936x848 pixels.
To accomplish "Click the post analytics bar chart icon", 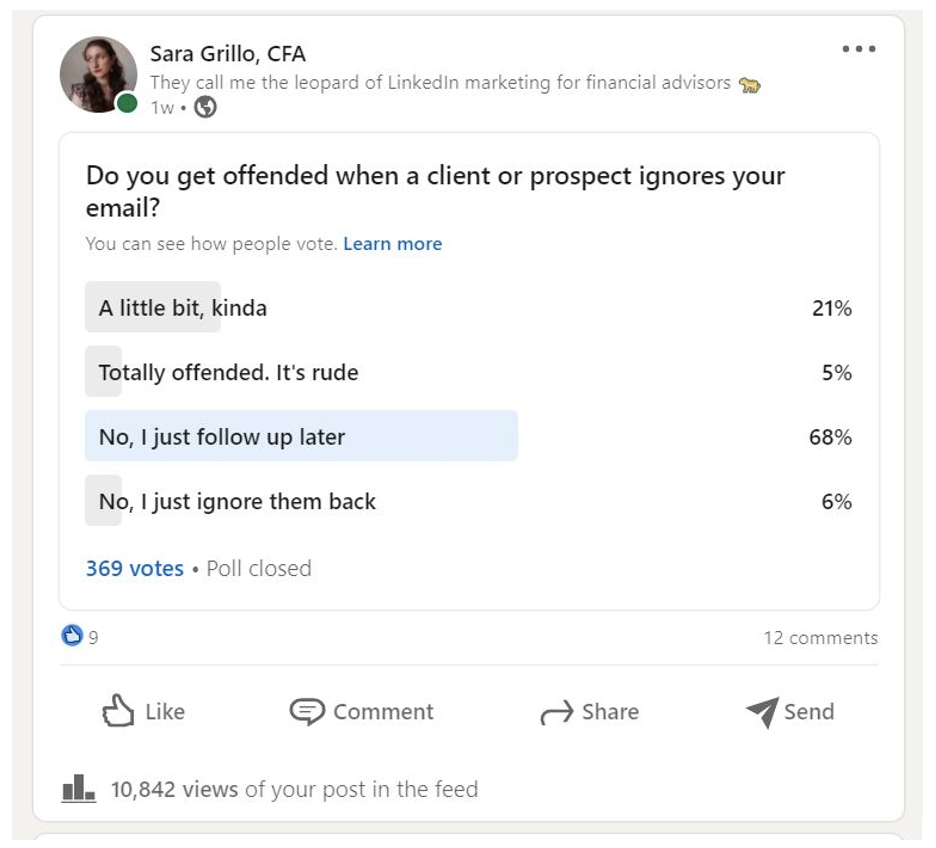I will [78, 788].
